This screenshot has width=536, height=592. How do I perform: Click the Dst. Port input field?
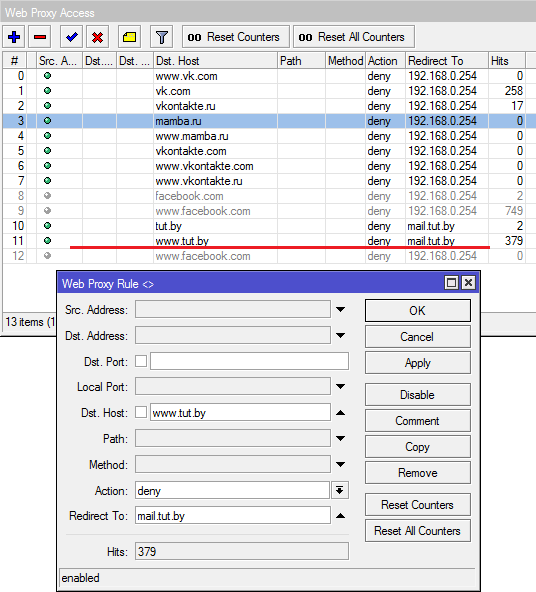click(x=250, y=361)
